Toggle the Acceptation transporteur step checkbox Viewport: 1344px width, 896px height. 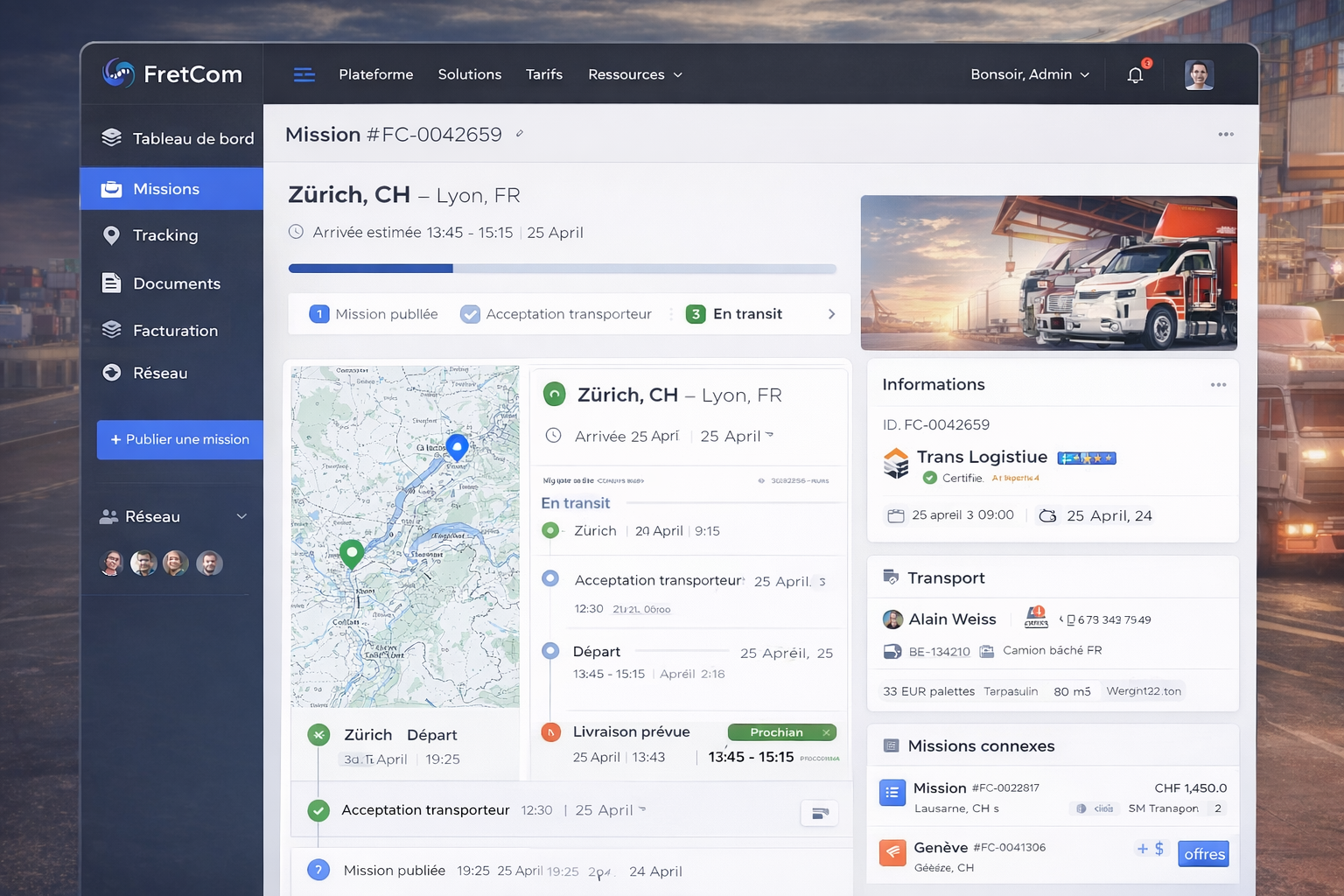pos(471,314)
